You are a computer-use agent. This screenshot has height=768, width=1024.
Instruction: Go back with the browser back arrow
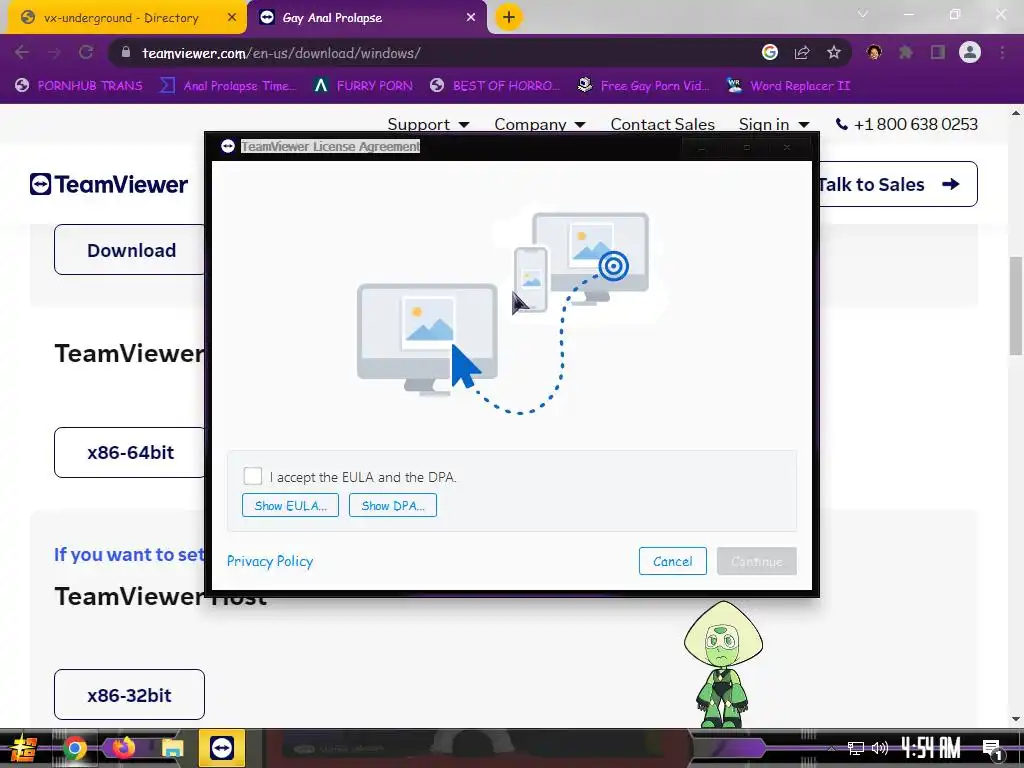(22, 52)
